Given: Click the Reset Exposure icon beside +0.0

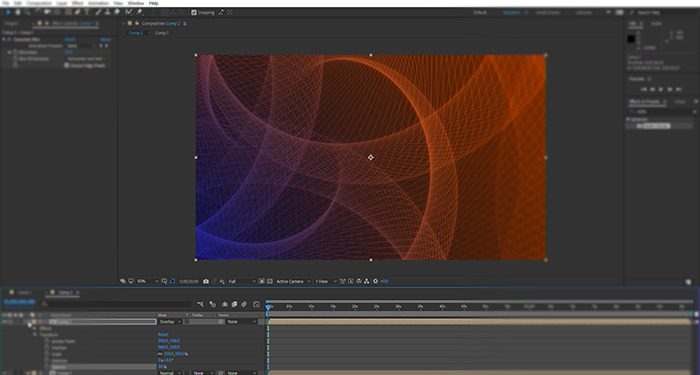Looking at the screenshot, I should [x=375, y=281].
